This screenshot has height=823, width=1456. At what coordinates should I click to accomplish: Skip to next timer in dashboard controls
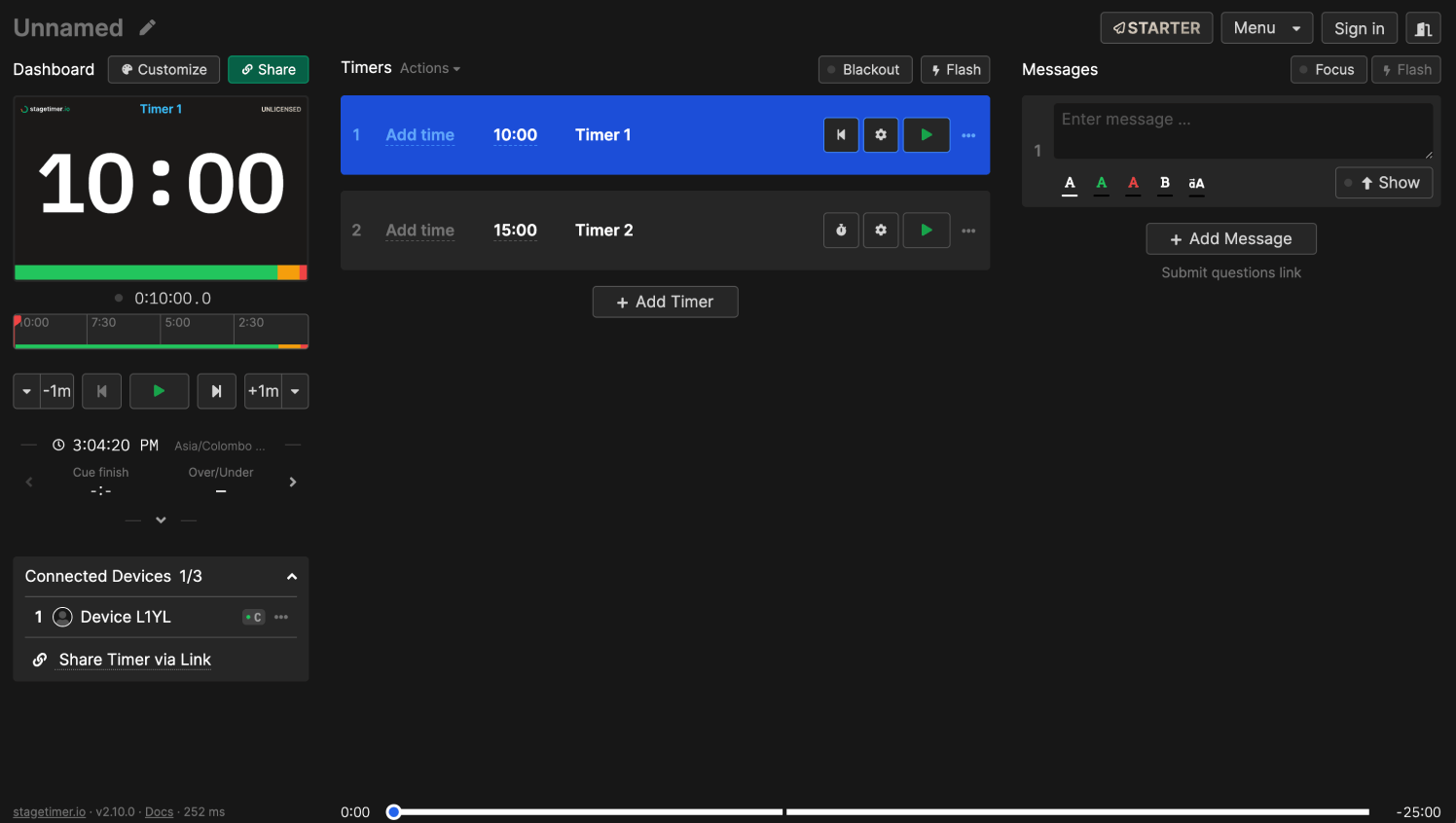(x=217, y=391)
